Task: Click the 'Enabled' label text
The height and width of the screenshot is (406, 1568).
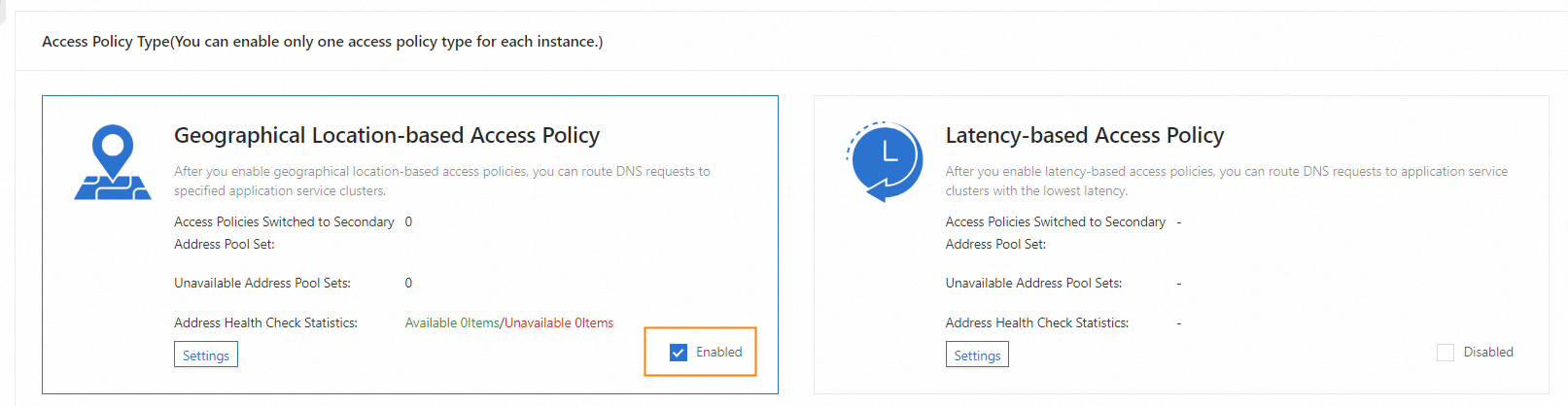Action: pos(718,353)
